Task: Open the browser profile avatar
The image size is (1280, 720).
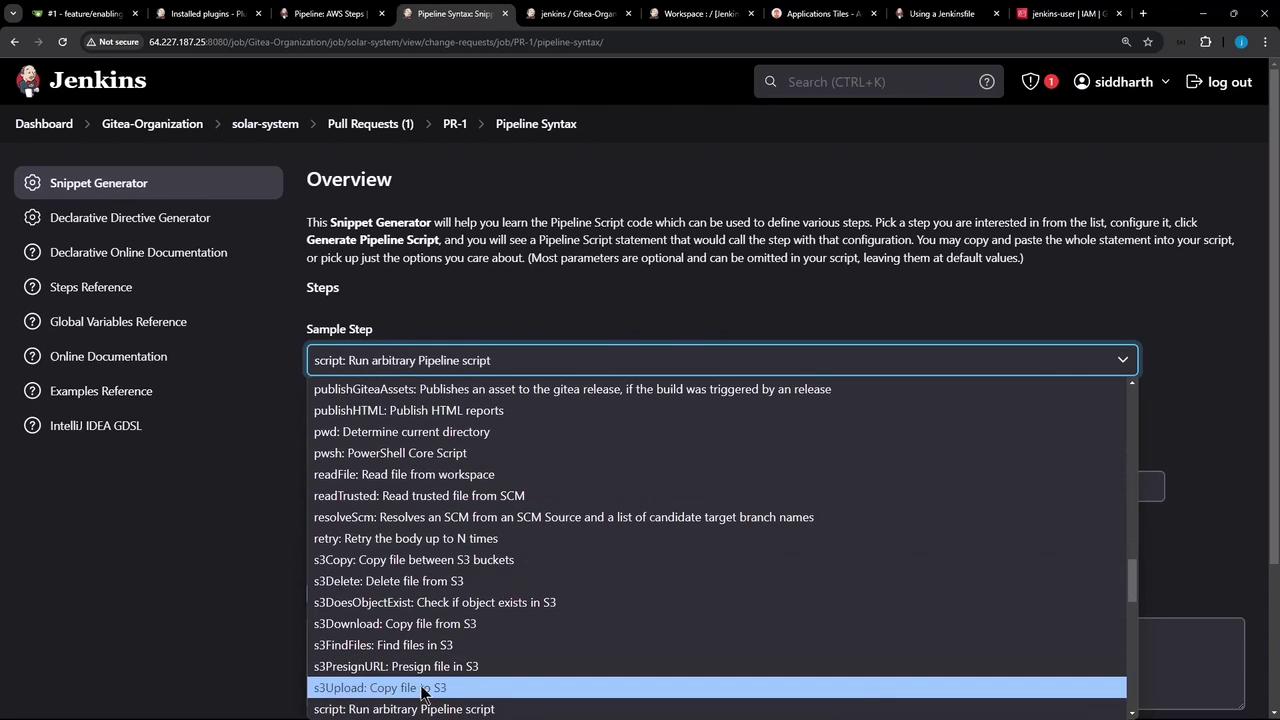Action: [x=1241, y=42]
